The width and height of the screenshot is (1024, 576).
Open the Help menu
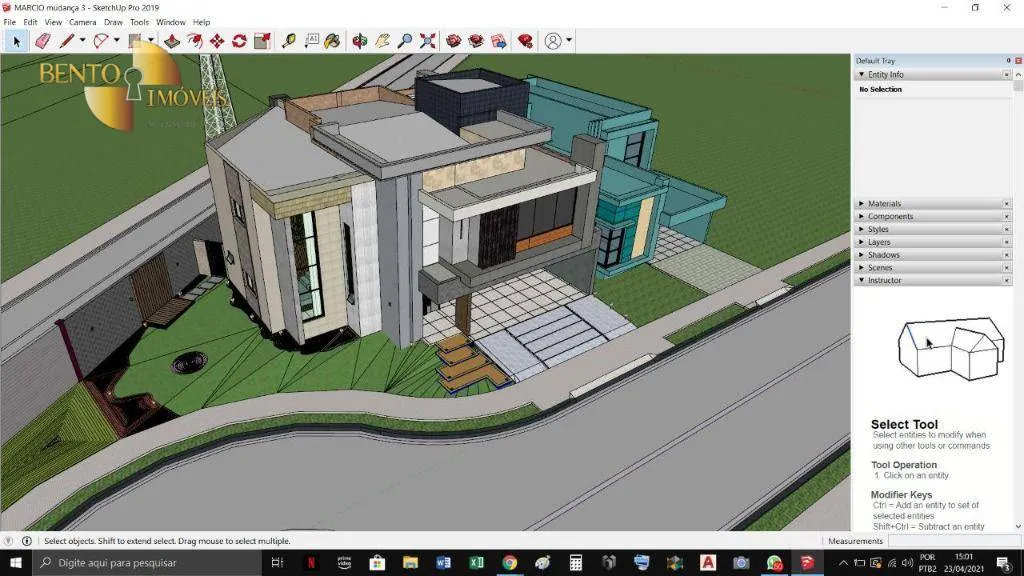pos(202,22)
